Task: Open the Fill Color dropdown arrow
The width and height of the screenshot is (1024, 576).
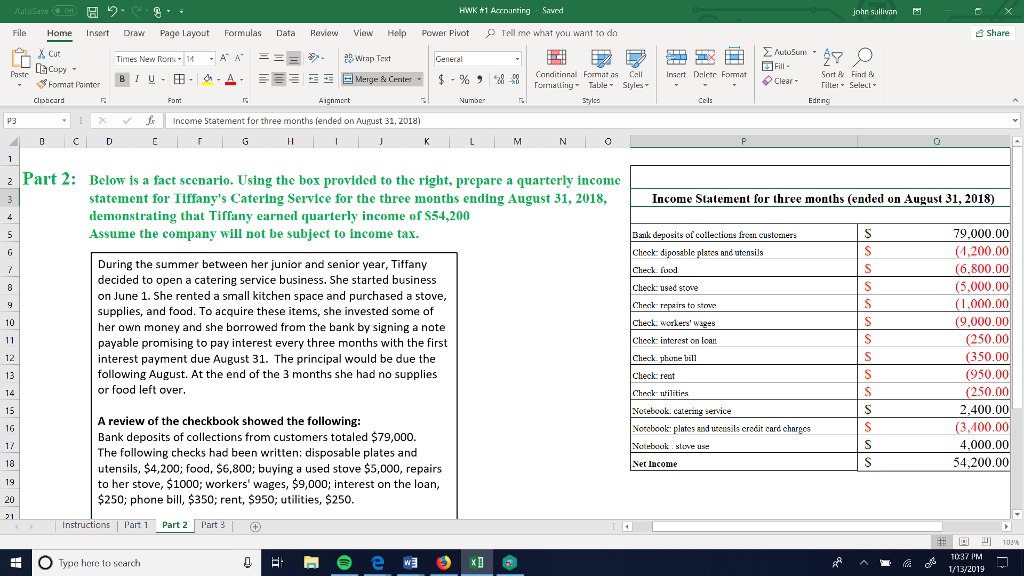Action: coord(221,79)
